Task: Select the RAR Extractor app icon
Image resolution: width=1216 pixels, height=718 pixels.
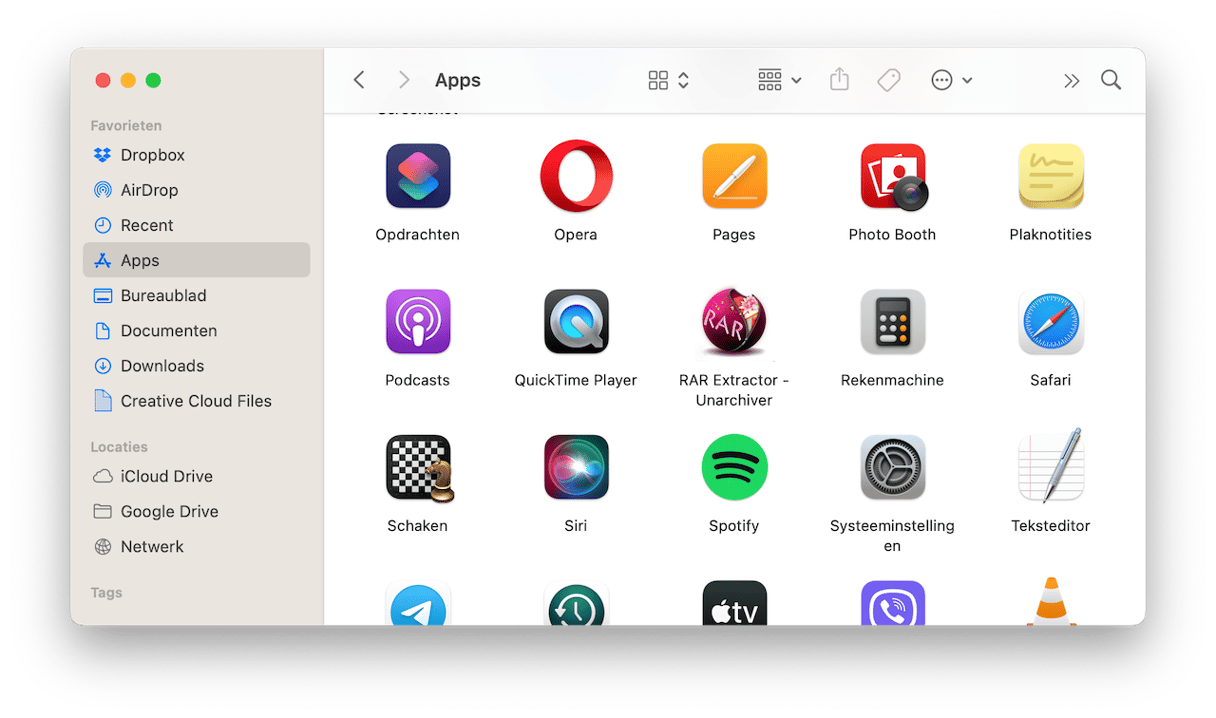Action: point(734,322)
